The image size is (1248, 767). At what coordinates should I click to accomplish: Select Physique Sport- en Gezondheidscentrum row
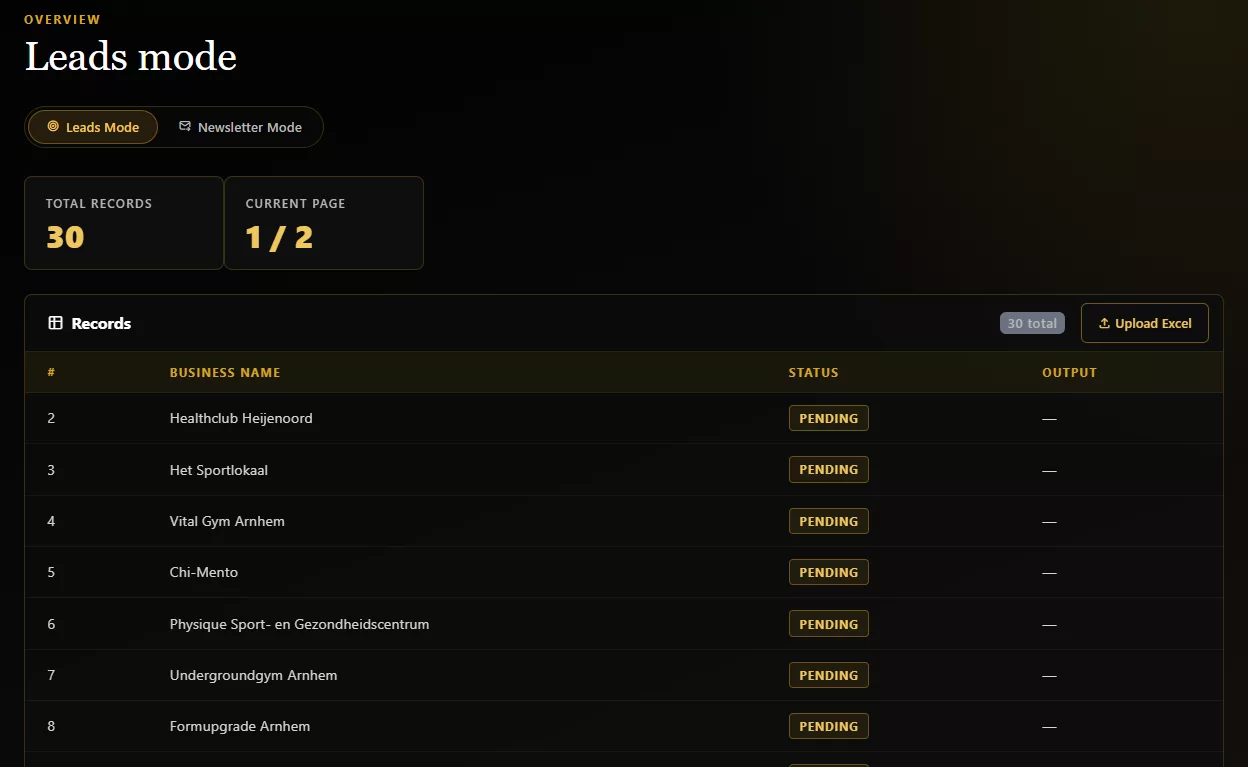(x=624, y=624)
